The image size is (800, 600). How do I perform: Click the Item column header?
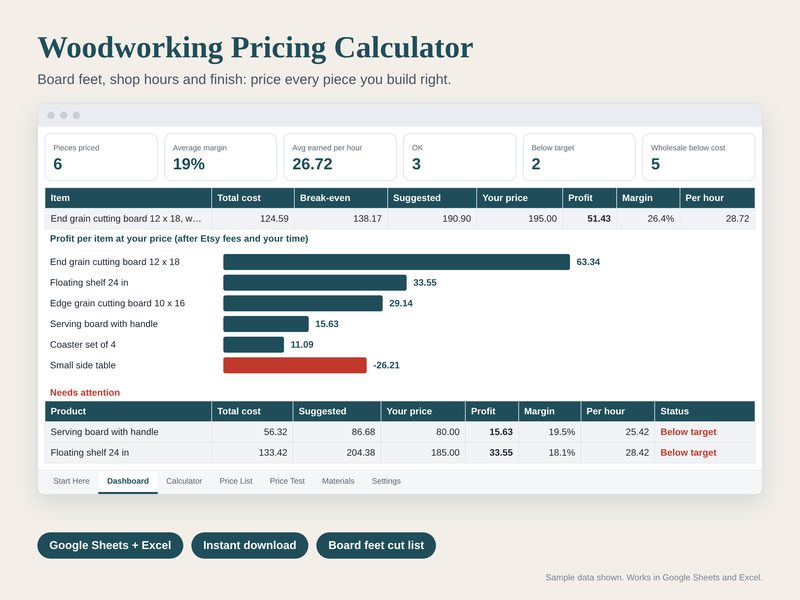128,198
